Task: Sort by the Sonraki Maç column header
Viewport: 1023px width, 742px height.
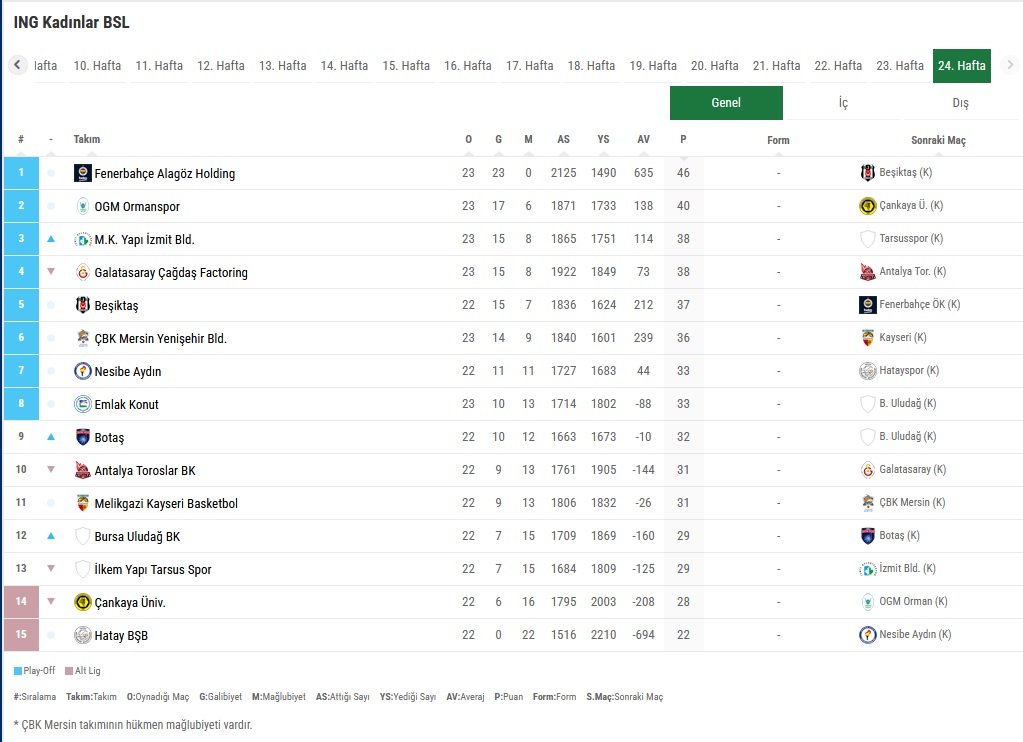Action: (938, 140)
